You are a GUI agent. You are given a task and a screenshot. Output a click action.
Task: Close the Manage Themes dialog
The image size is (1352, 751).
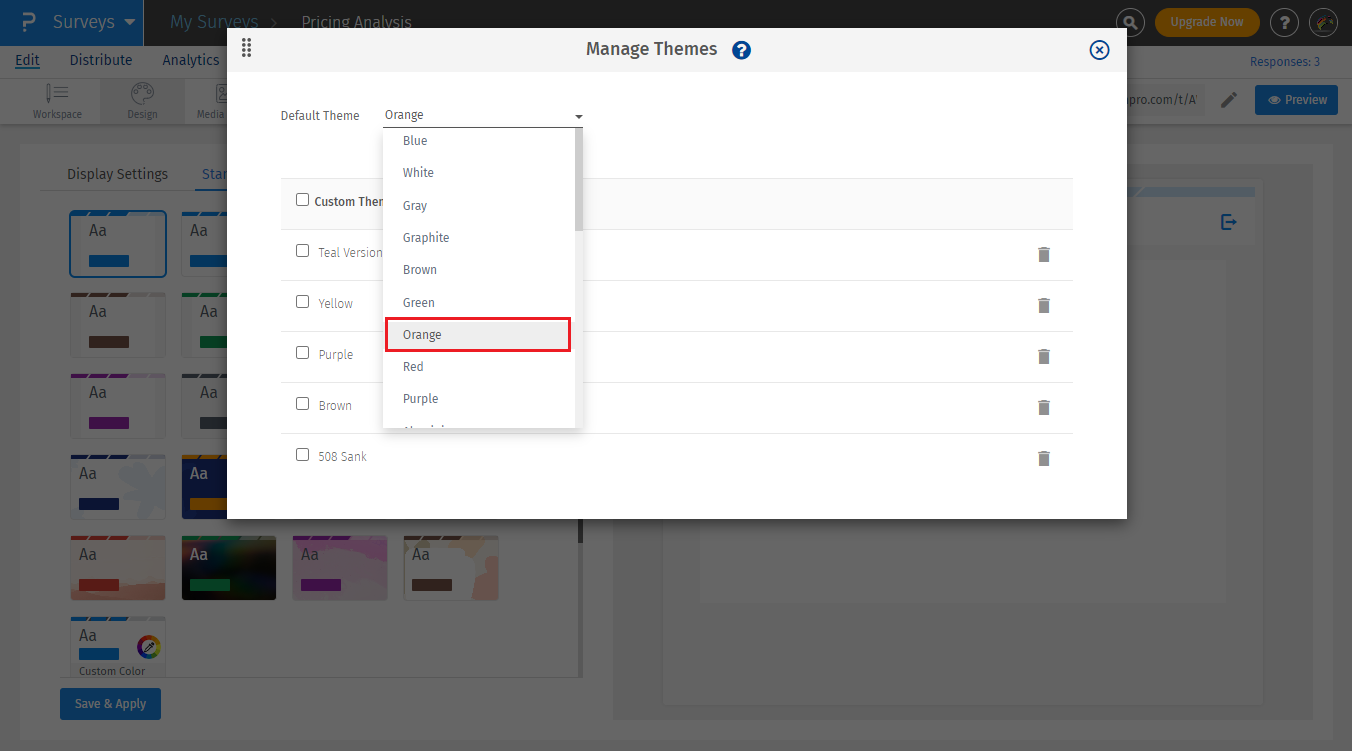pos(1099,50)
